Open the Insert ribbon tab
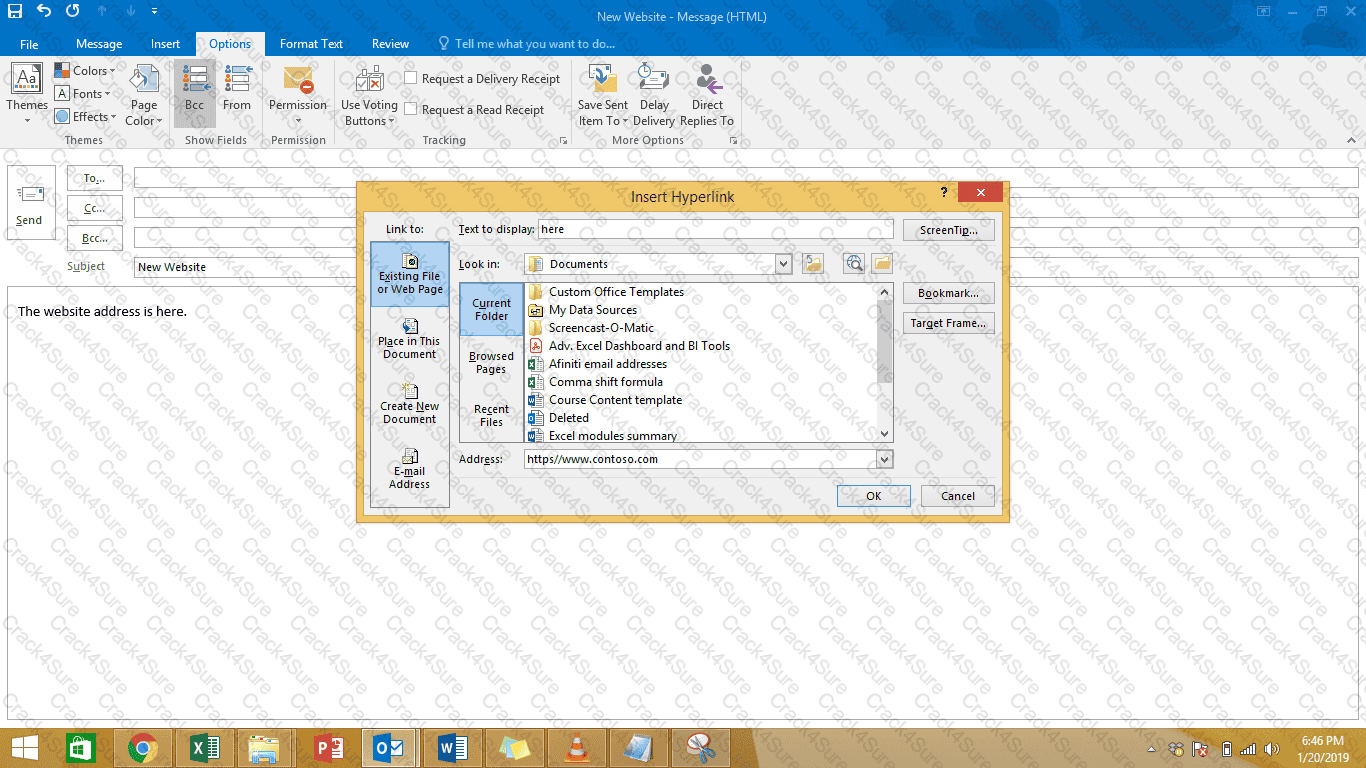 [165, 44]
